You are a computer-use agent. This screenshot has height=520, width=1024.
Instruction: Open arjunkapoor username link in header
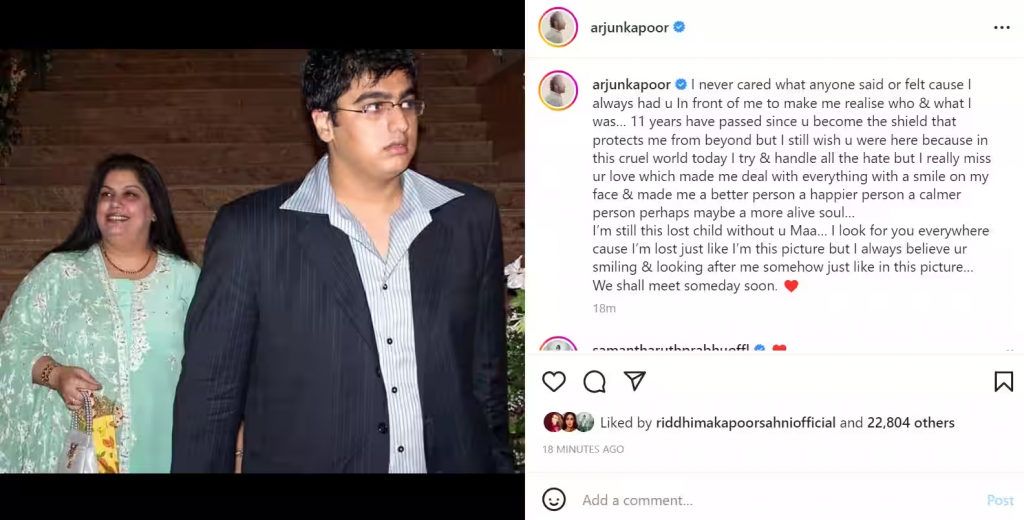630,28
